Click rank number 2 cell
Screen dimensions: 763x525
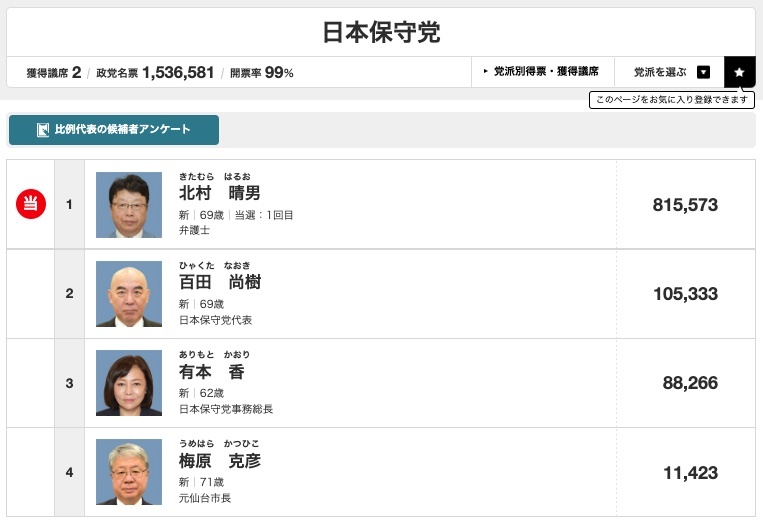pos(70,293)
